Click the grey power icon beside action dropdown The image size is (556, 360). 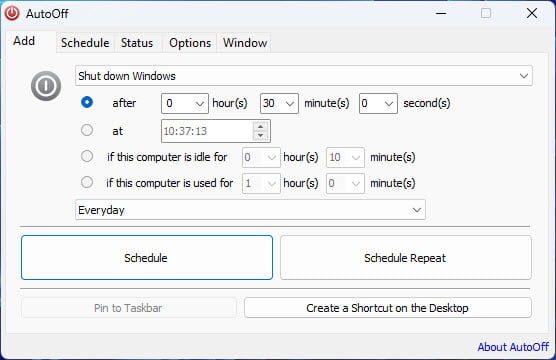[x=46, y=86]
